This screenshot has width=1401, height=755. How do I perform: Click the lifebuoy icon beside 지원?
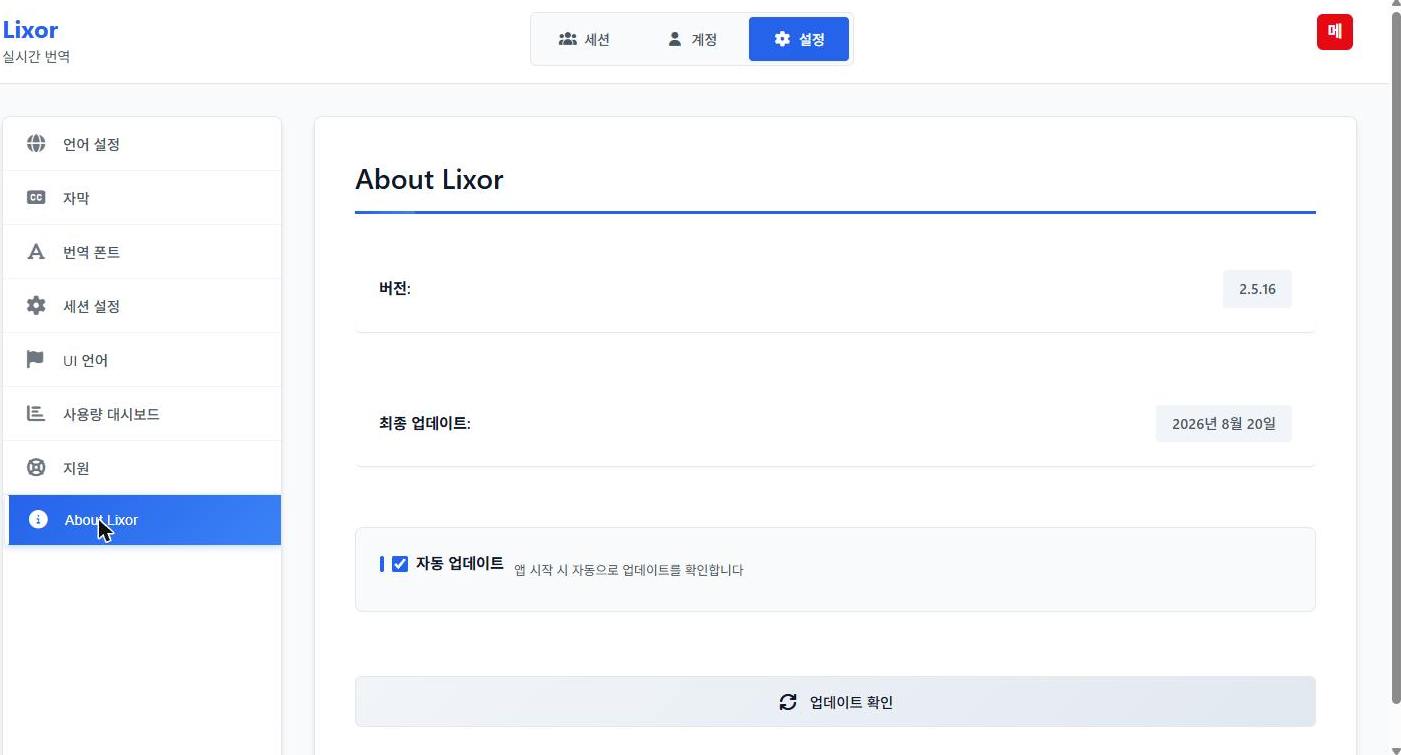(x=36, y=468)
